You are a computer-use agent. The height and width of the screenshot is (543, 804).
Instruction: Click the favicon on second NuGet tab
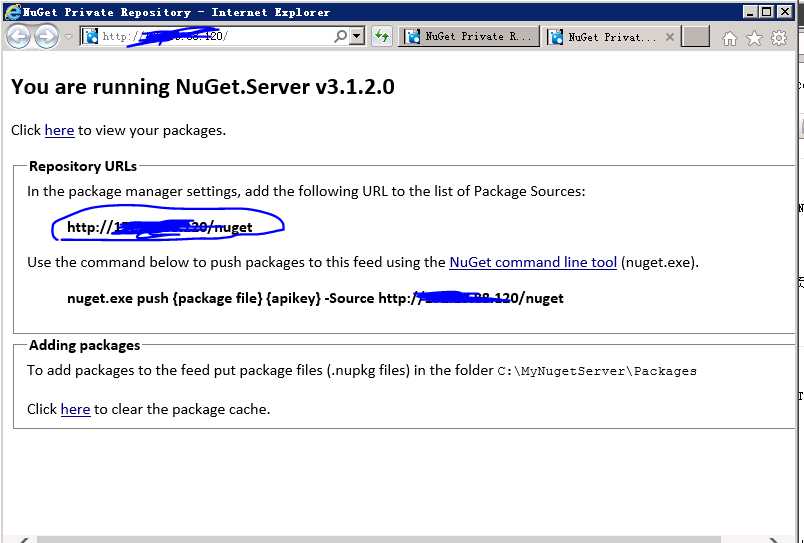pos(556,37)
